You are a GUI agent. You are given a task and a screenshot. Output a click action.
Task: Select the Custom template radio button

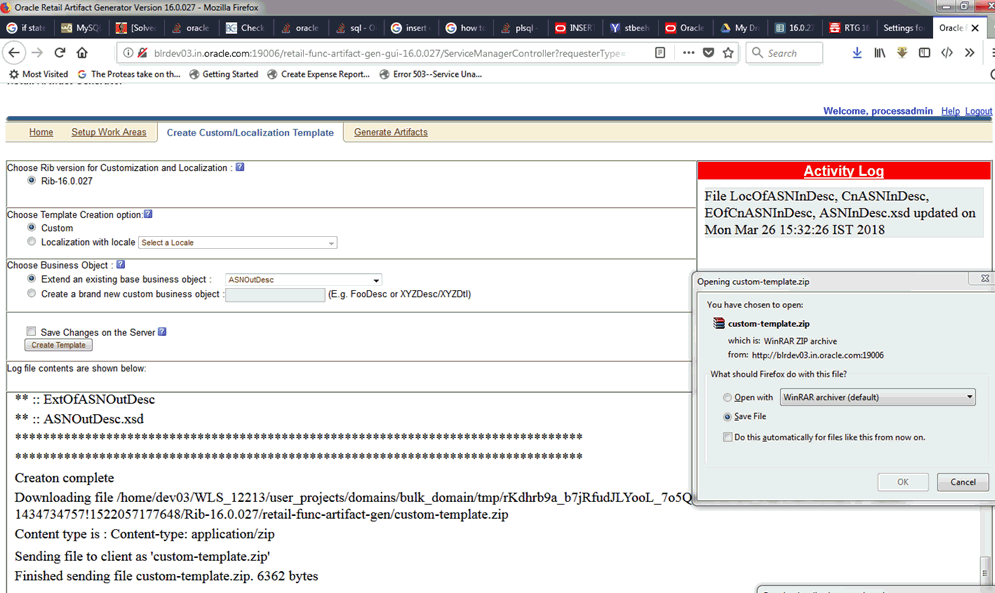pyautogui.click(x=31, y=227)
